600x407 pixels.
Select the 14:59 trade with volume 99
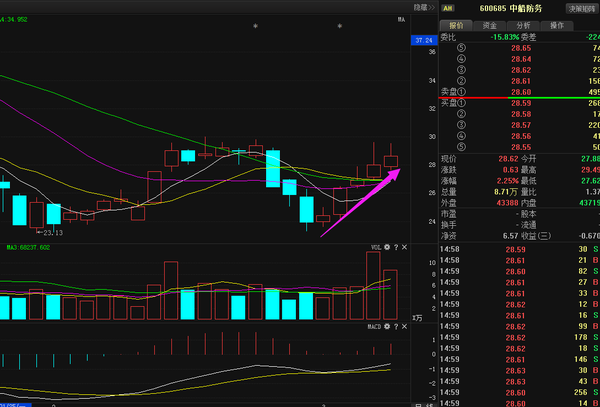click(x=519, y=326)
